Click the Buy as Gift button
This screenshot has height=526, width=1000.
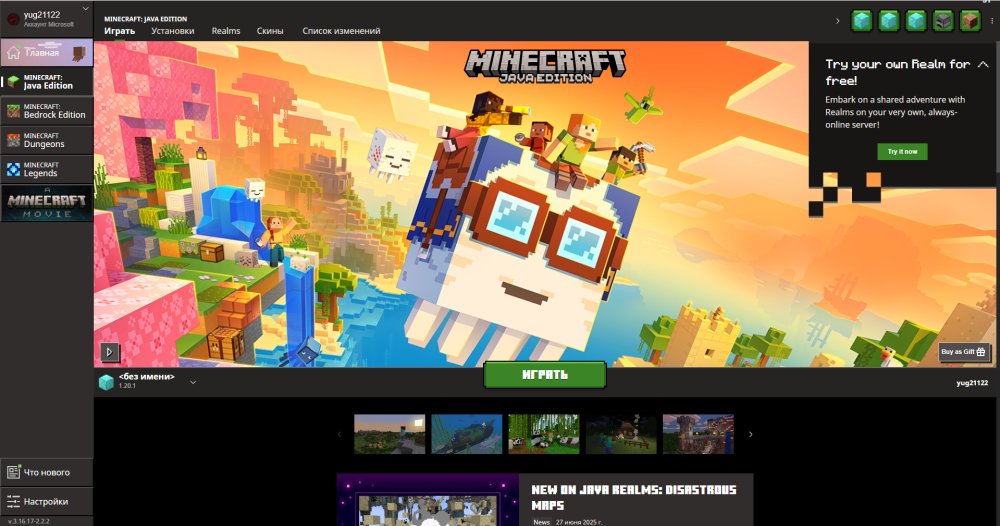[964, 352]
